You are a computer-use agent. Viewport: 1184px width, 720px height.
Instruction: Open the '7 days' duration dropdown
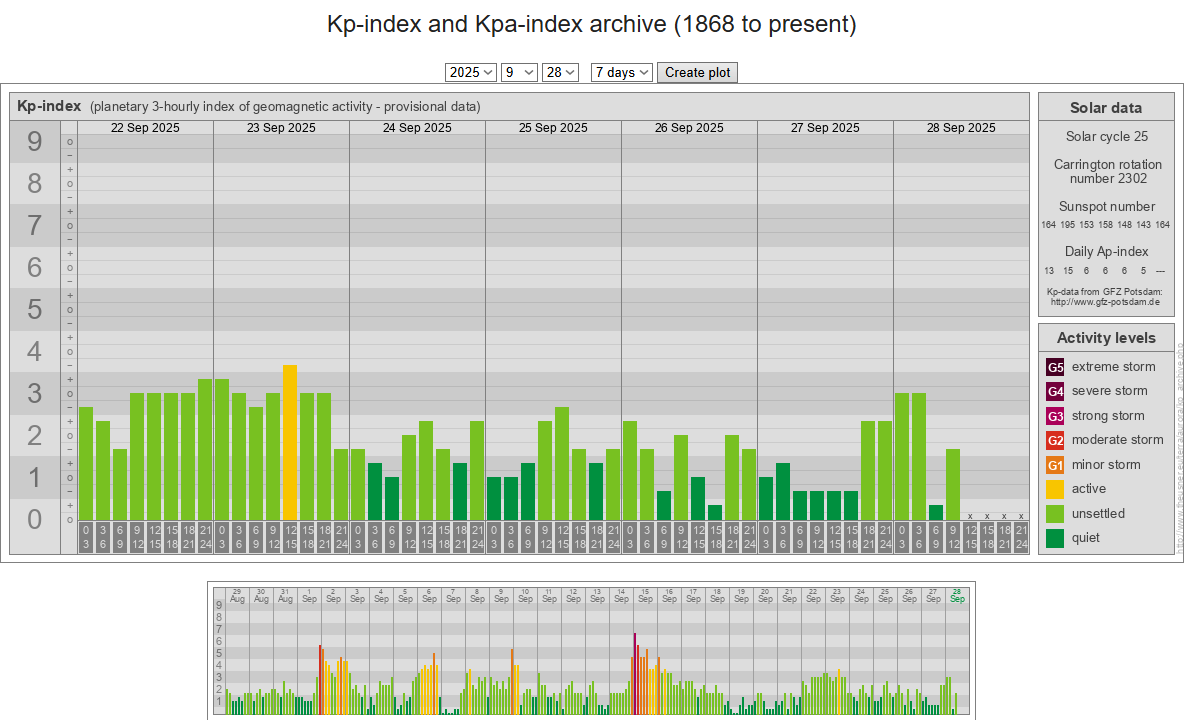click(x=622, y=72)
